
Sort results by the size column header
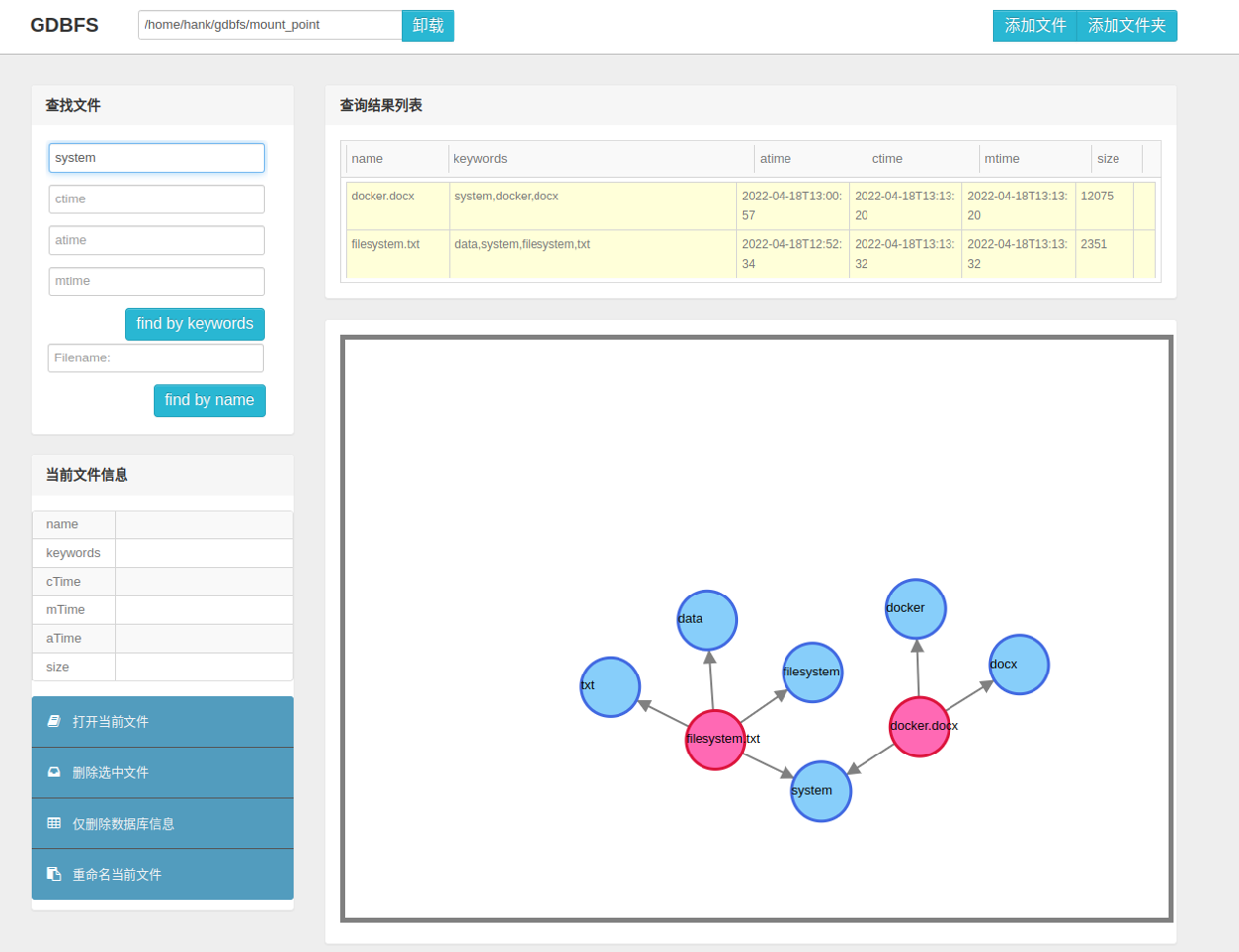click(x=1108, y=159)
